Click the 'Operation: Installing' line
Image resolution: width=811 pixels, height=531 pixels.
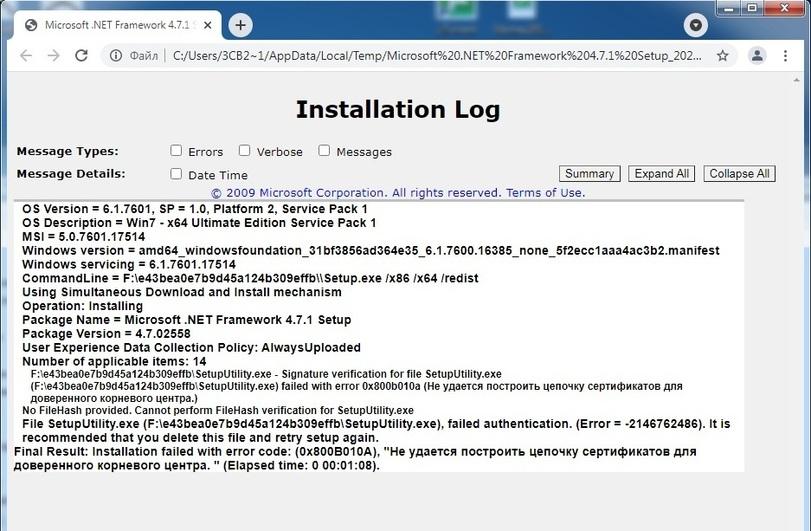[x=82, y=306]
